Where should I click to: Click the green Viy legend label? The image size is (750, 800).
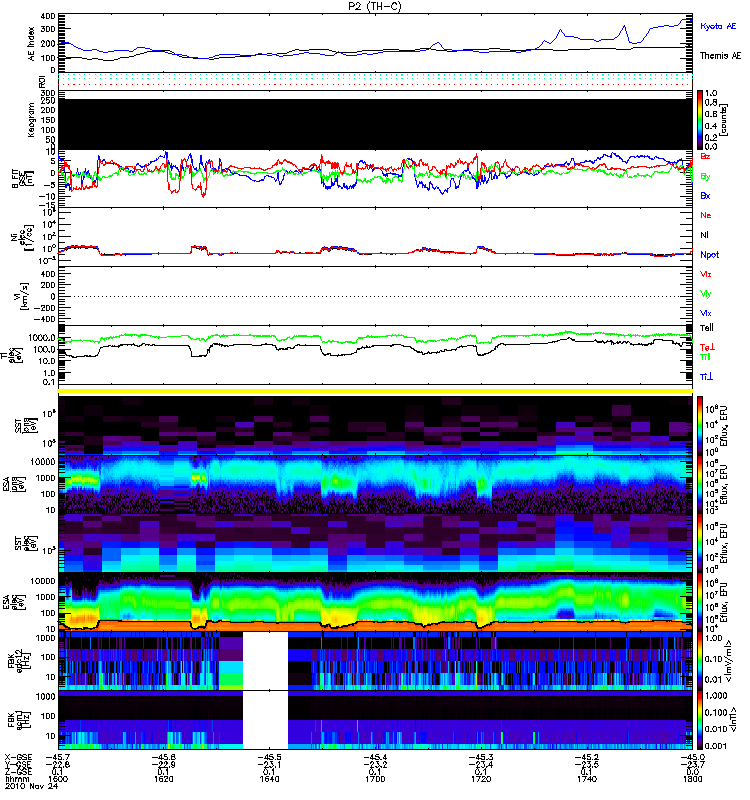pyautogui.click(x=706, y=294)
